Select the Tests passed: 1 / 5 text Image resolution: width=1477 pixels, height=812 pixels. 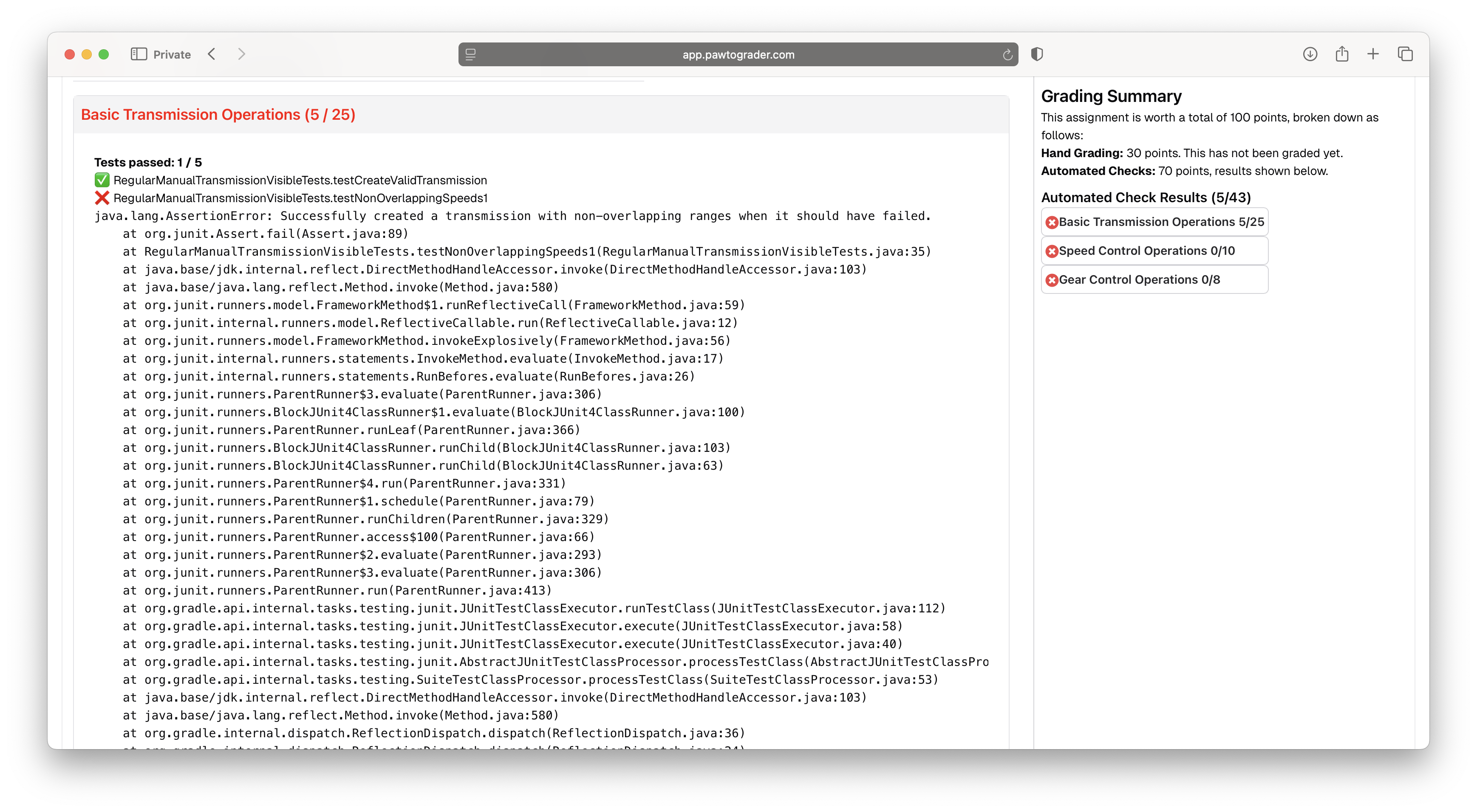pyautogui.click(x=148, y=162)
